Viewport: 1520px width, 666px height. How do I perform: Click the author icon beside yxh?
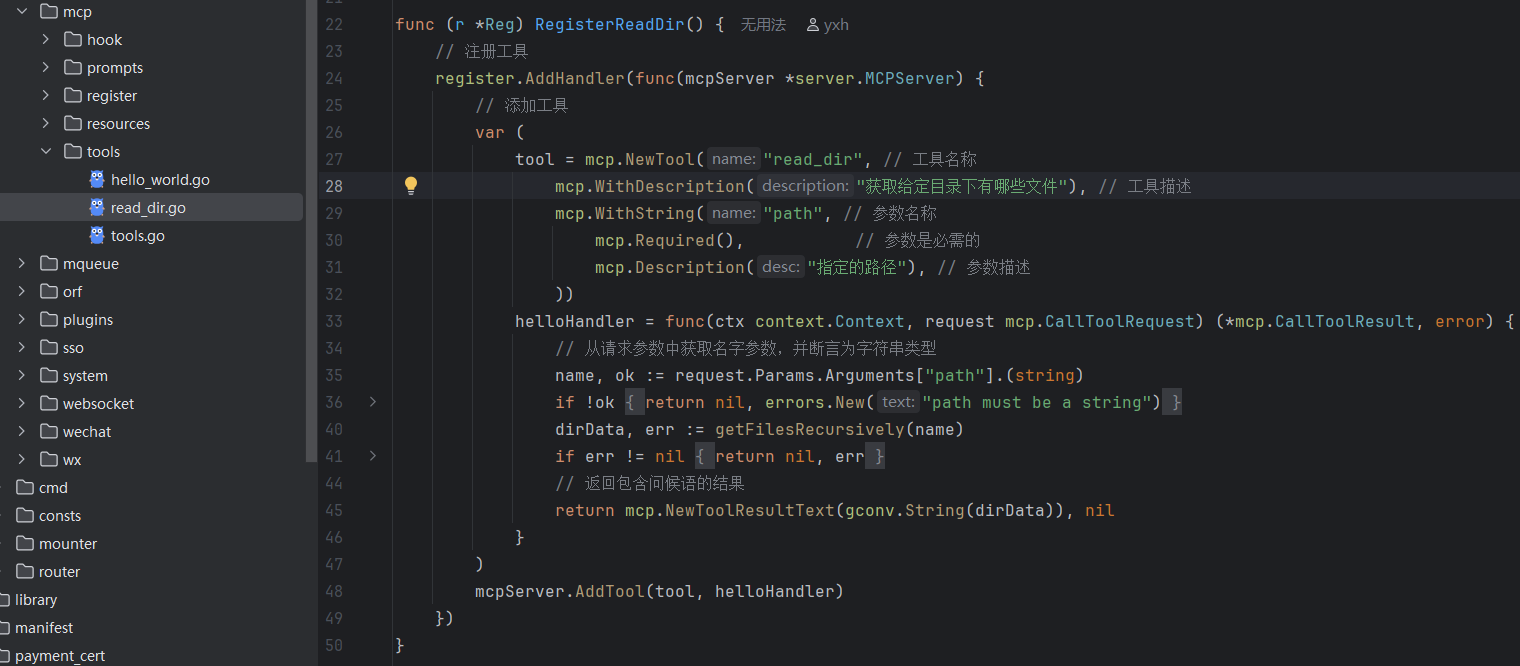[x=812, y=24]
